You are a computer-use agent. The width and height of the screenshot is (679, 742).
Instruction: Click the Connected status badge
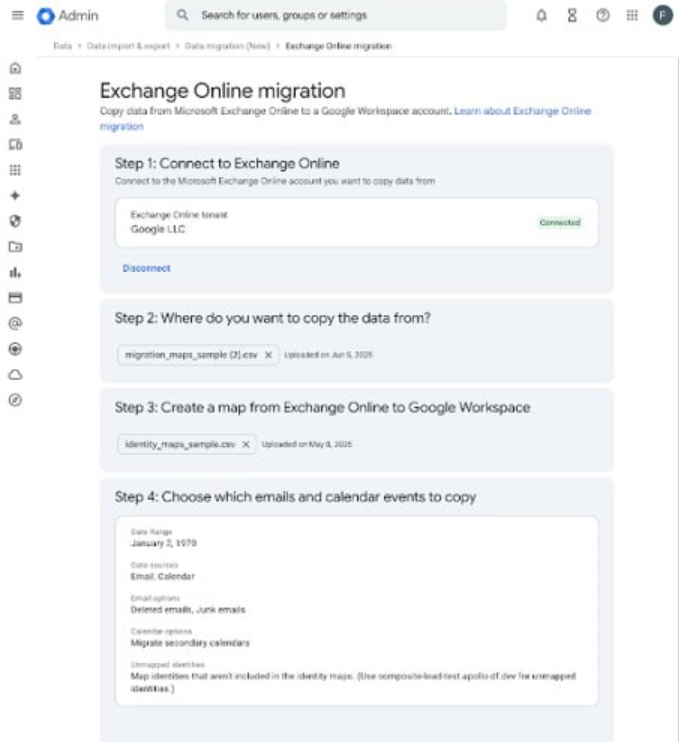click(x=560, y=222)
